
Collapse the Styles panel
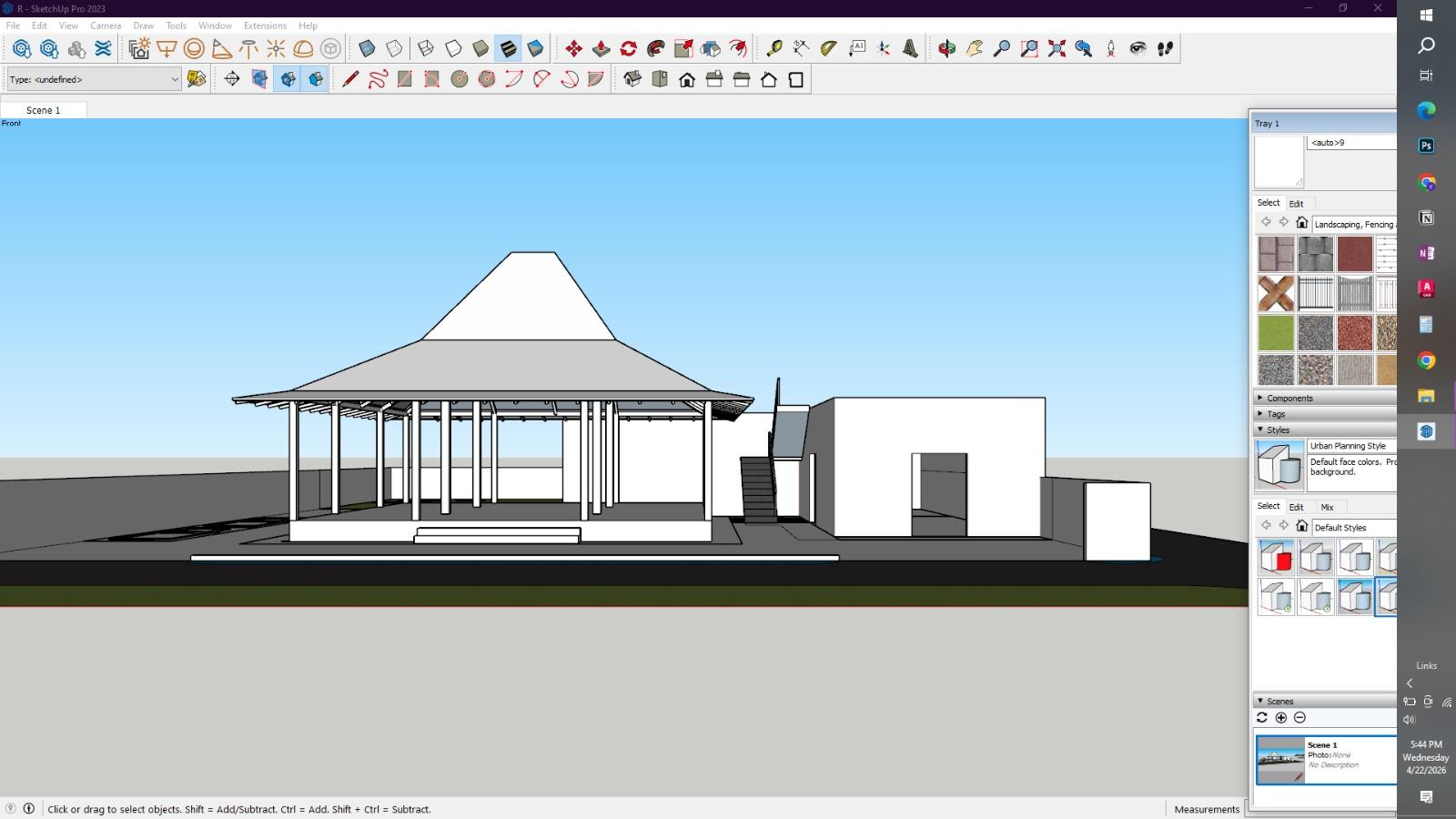[x=1277, y=430]
